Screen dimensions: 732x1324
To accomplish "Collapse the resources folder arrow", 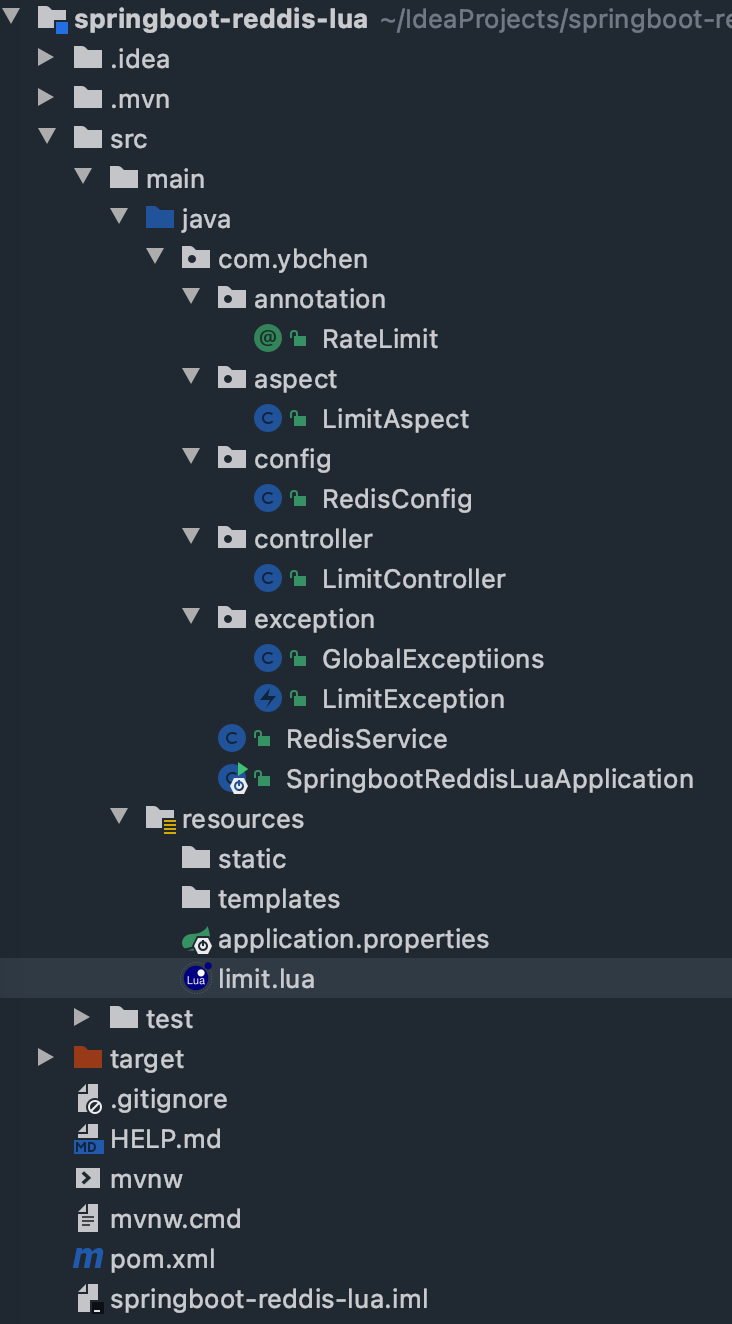I will point(120,817).
